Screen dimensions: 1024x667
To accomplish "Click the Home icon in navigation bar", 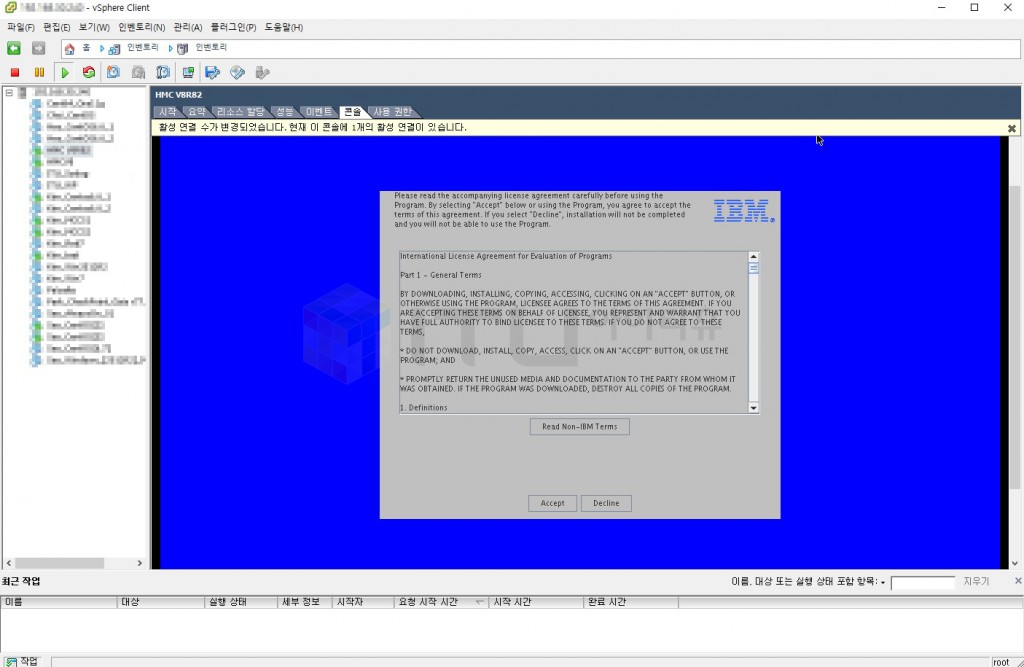I will tap(69, 48).
